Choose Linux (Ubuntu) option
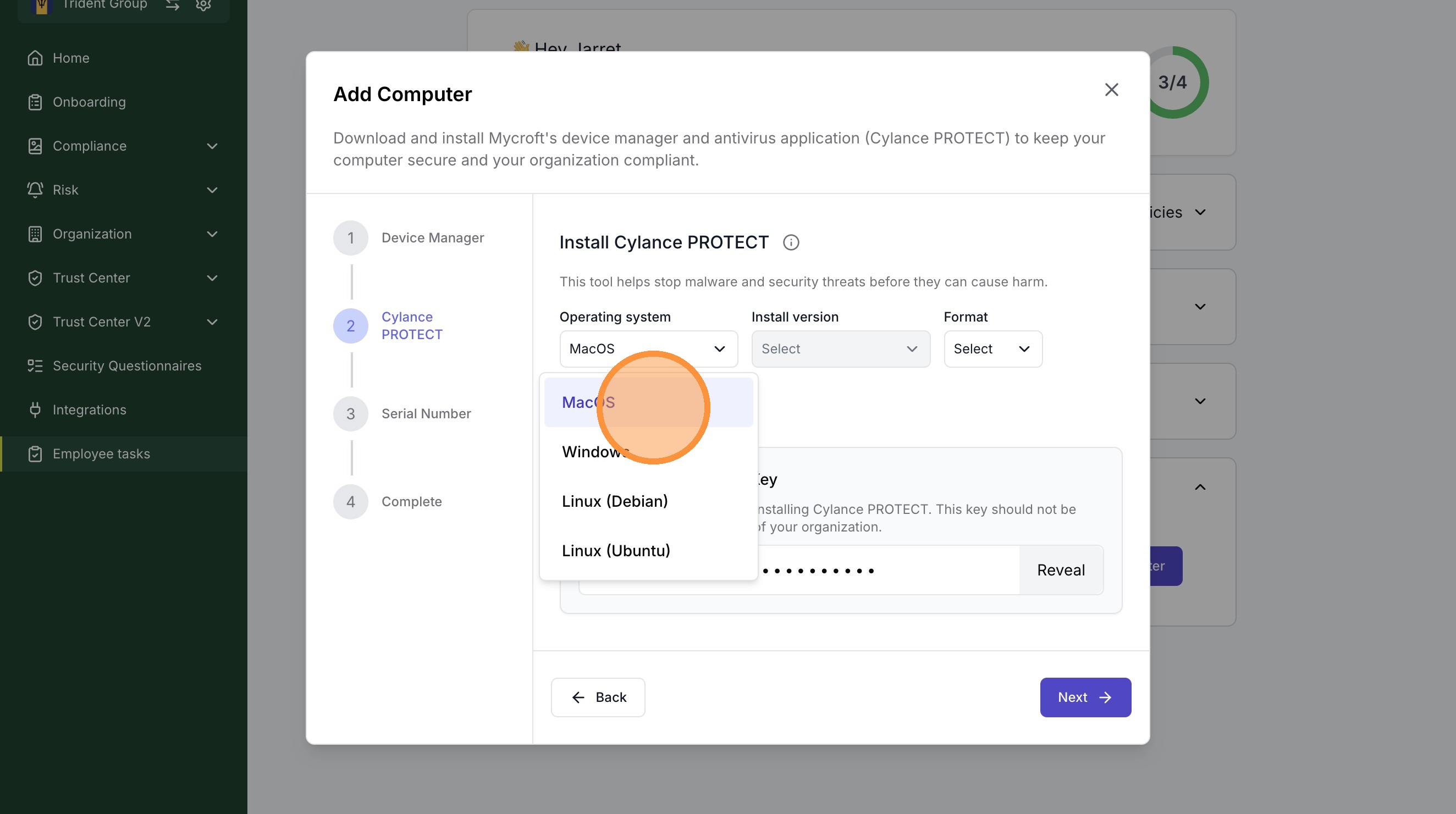Viewport: 1456px width, 814px height. pos(648,551)
